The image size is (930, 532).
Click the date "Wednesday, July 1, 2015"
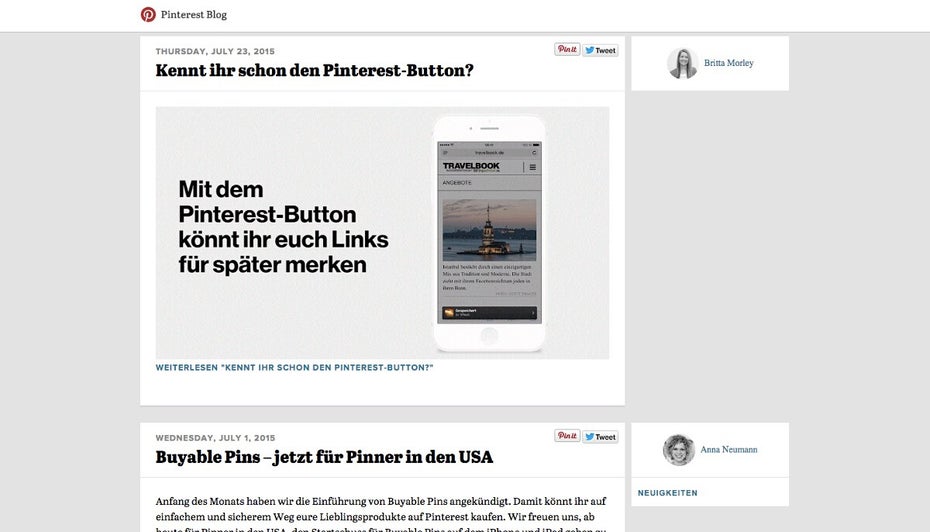tap(215, 438)
